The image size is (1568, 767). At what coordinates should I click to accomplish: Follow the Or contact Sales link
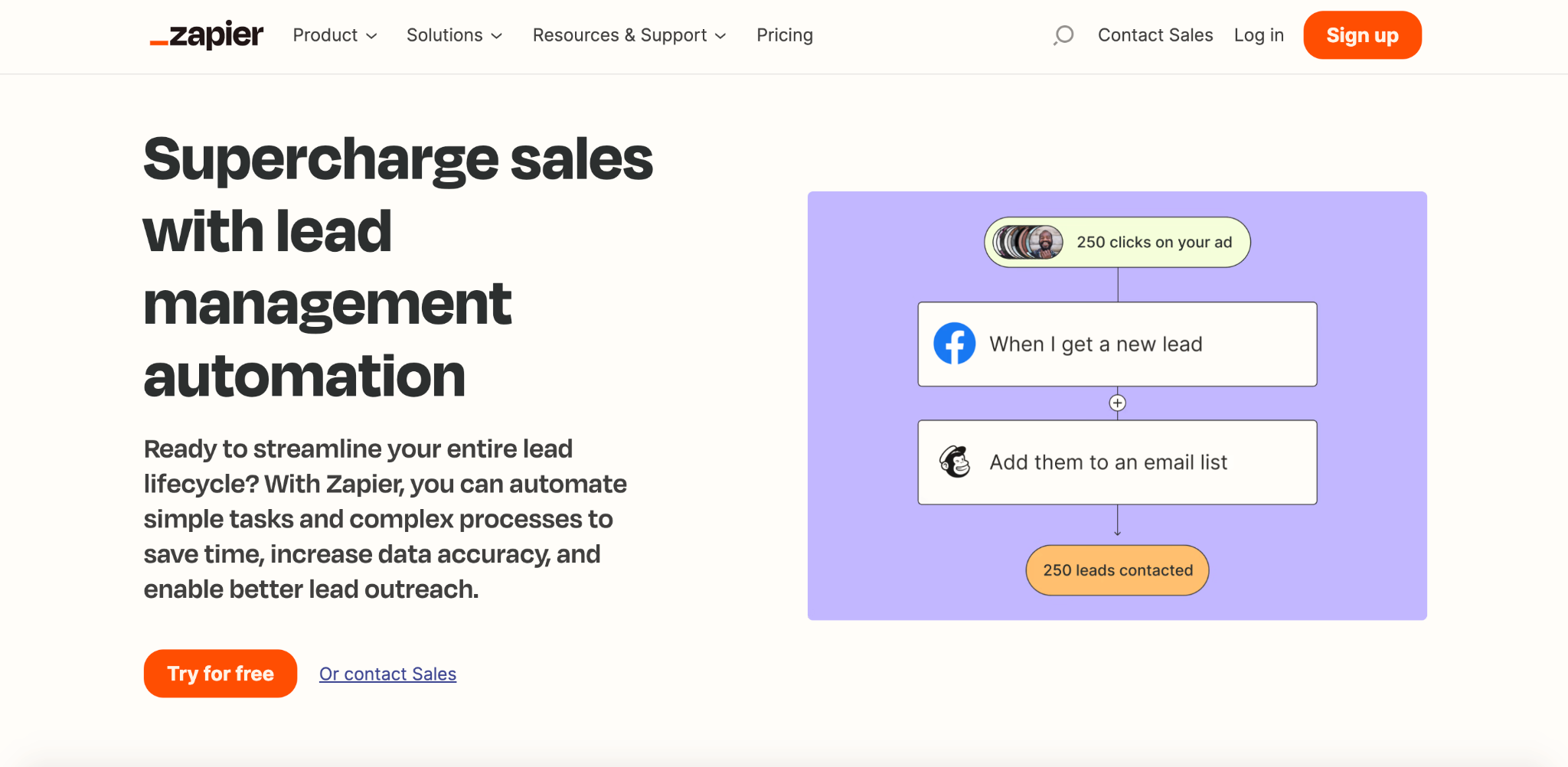(x=387, y=674)
